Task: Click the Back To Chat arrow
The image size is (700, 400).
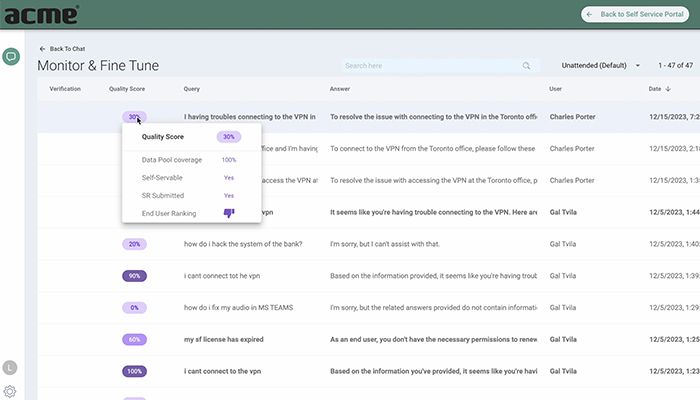Action: point(42,48)
